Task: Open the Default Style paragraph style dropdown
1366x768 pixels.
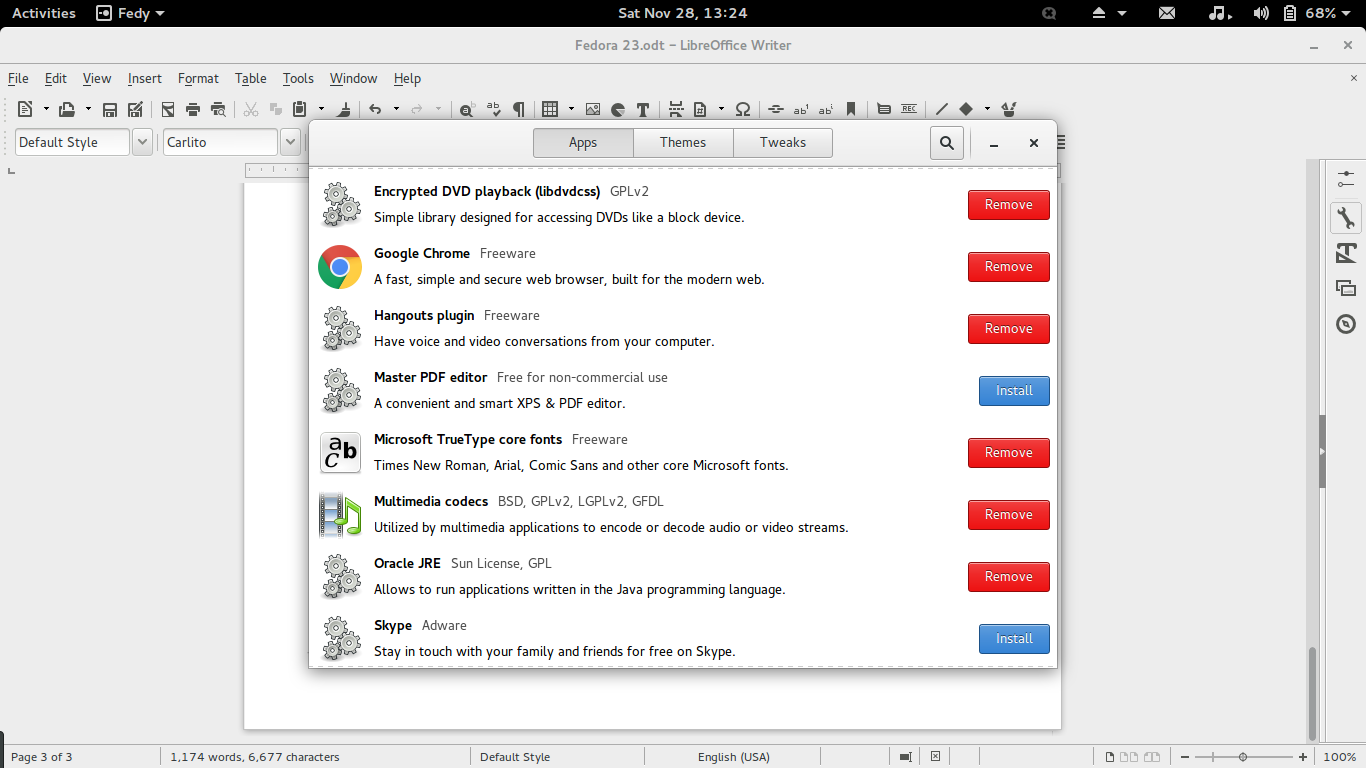Action: [x=142, y=142]
